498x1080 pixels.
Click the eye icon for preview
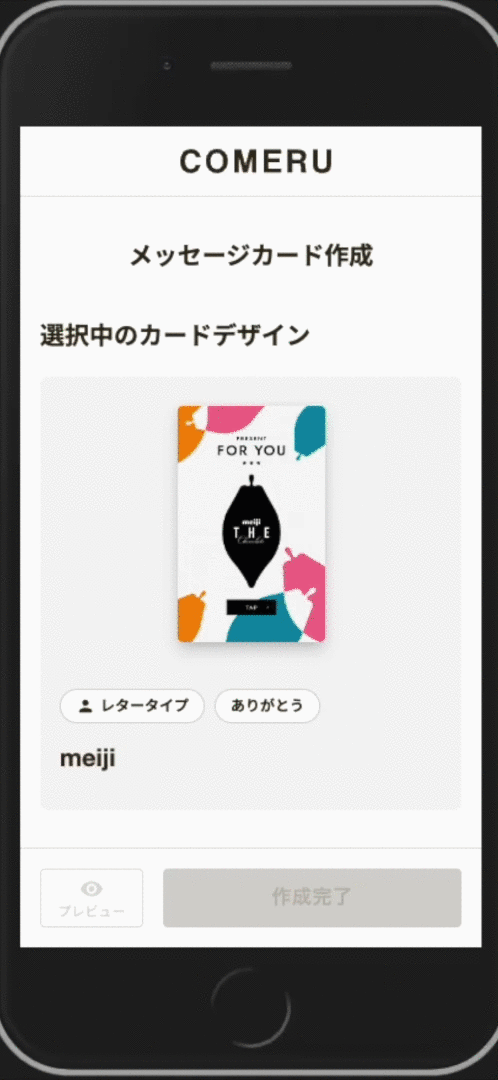[x=92, y=888]
